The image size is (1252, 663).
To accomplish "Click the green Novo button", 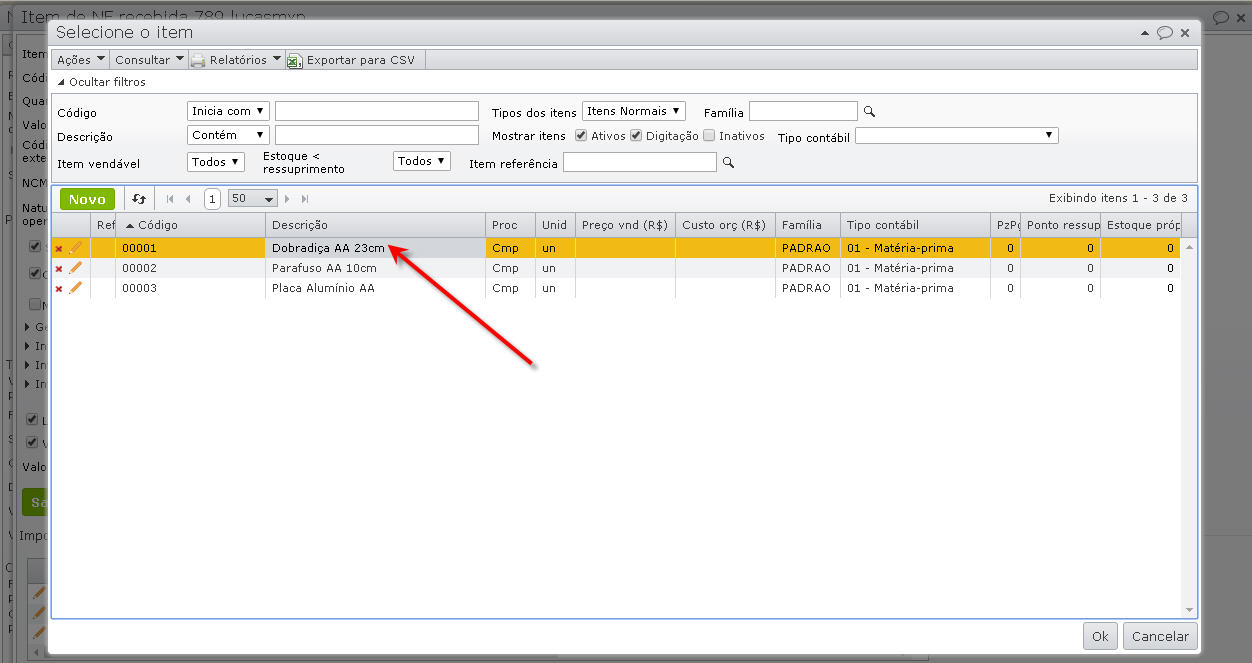I will [87, 199].
